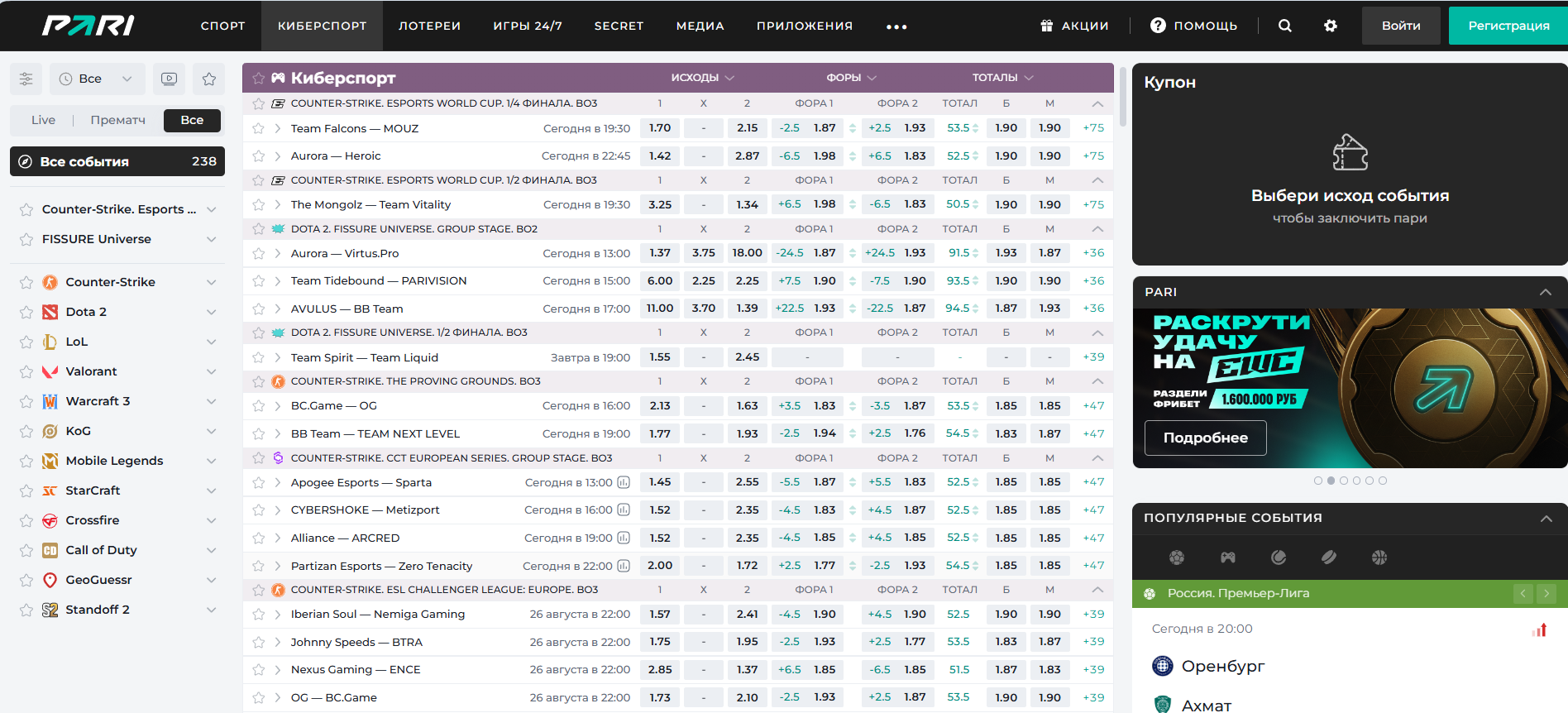Open the Игры 24/7 menu item

click(528, 26)
